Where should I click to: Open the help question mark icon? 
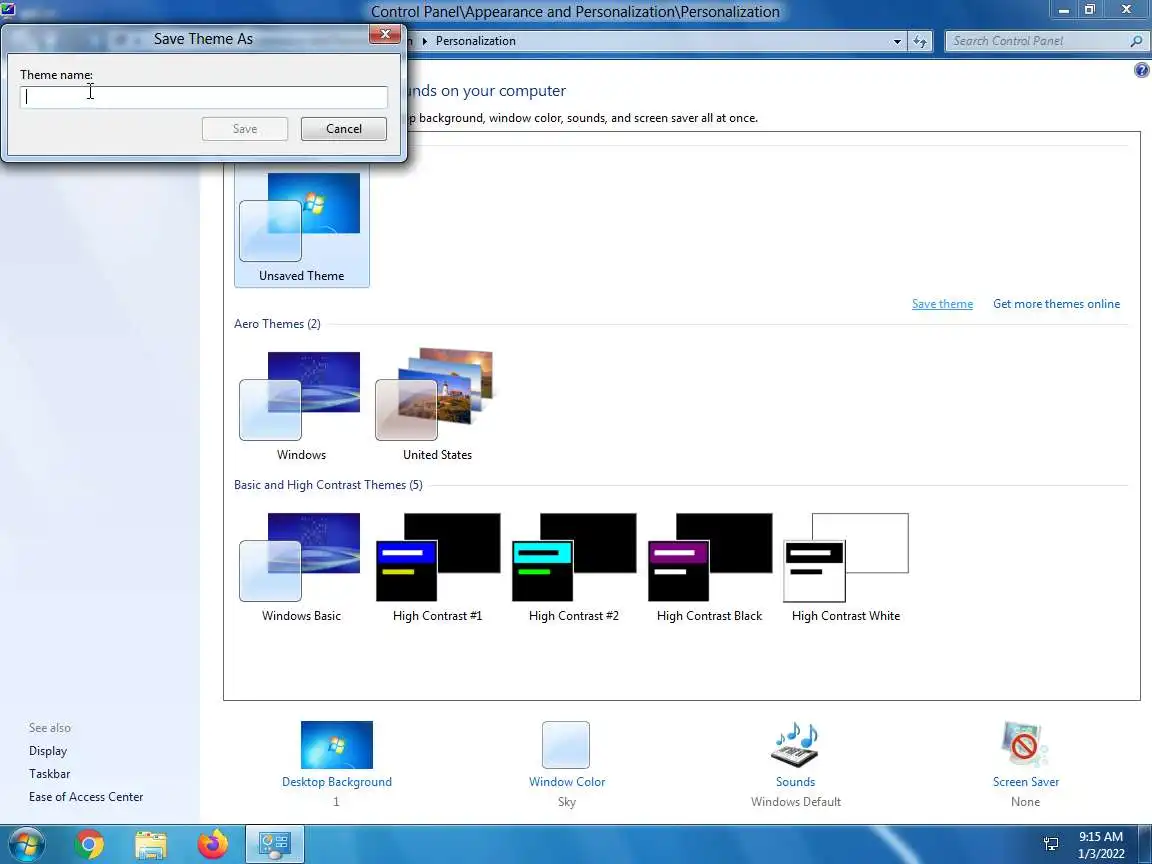pos(1141,70)
